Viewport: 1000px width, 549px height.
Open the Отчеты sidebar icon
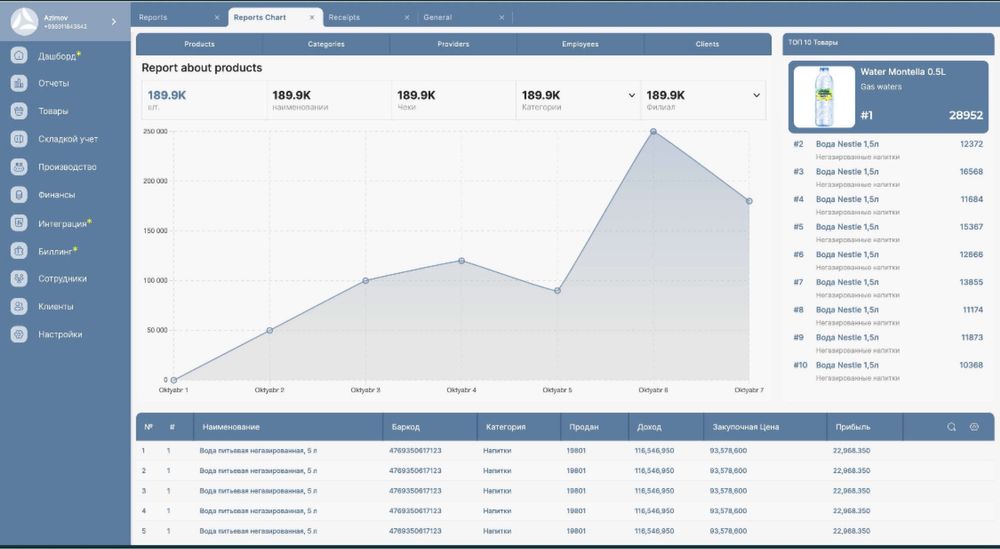point(19,83)
